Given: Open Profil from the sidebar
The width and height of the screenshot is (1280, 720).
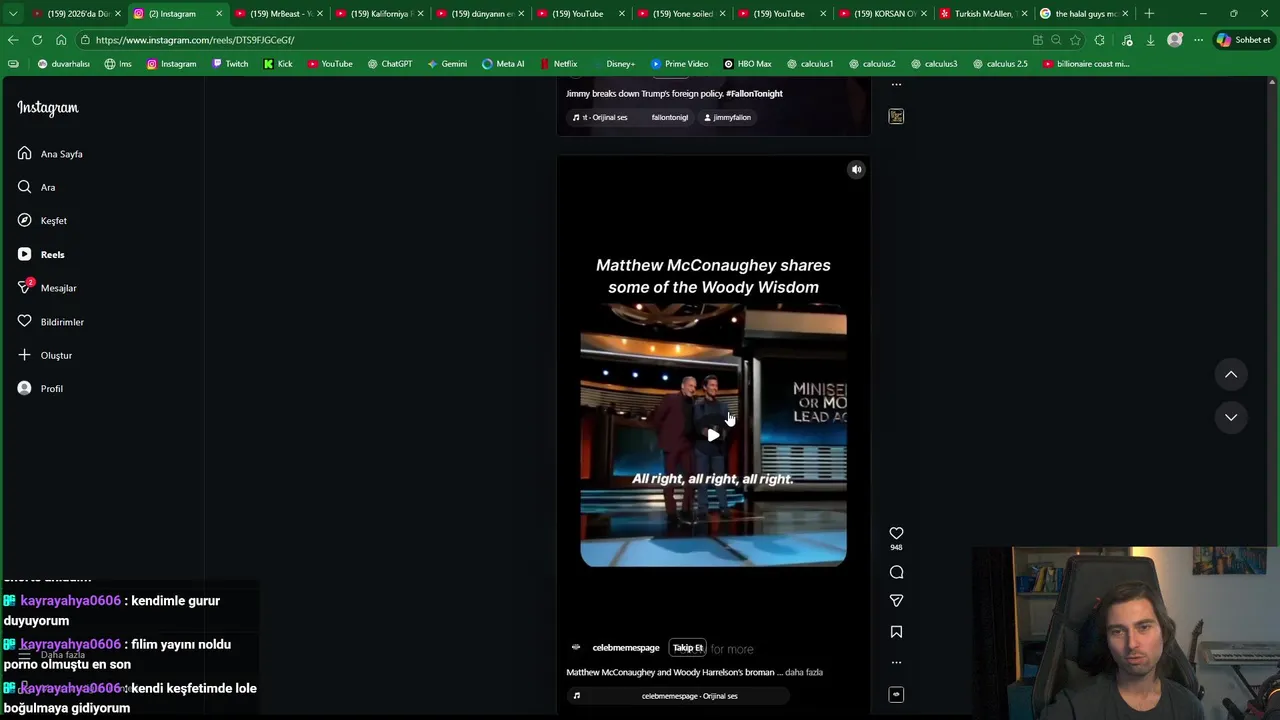Looking at the screenshot, I should [x=40, y=388].
